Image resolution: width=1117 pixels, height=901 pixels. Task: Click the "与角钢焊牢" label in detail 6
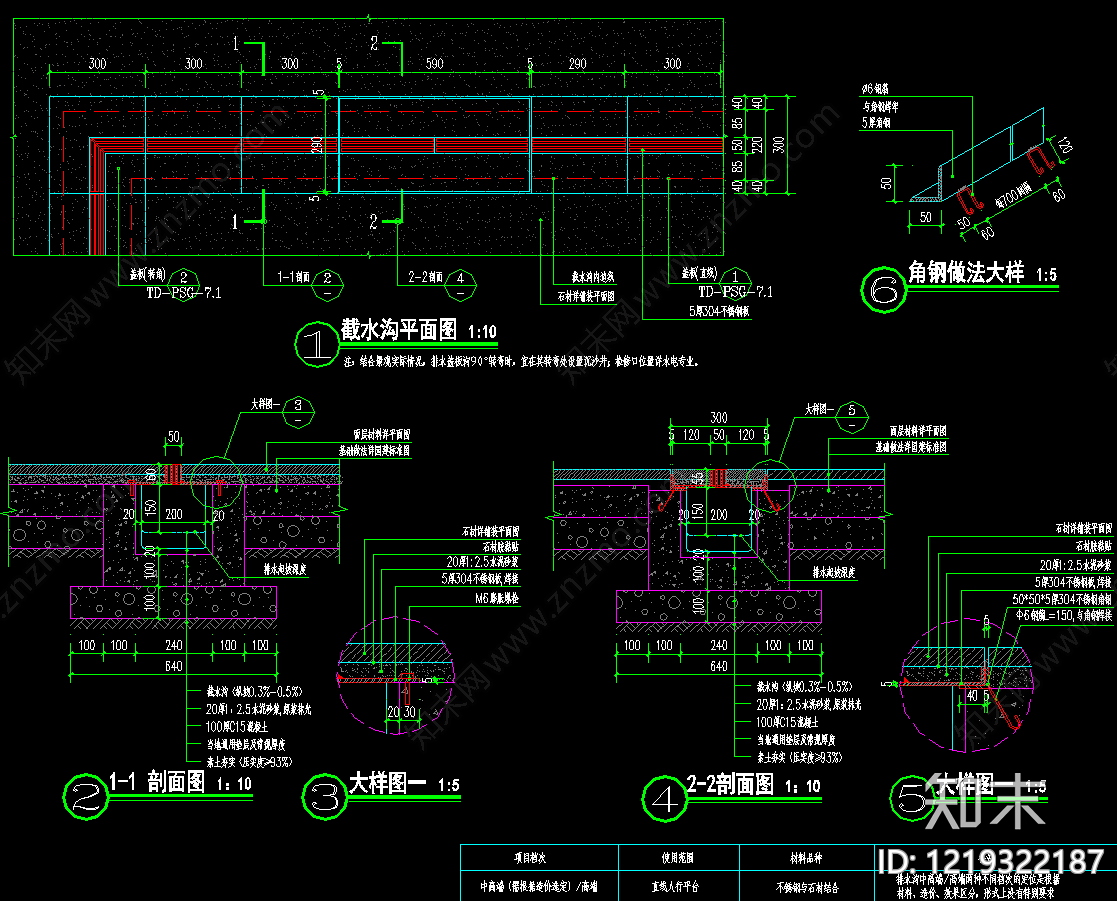coord(880,107)
